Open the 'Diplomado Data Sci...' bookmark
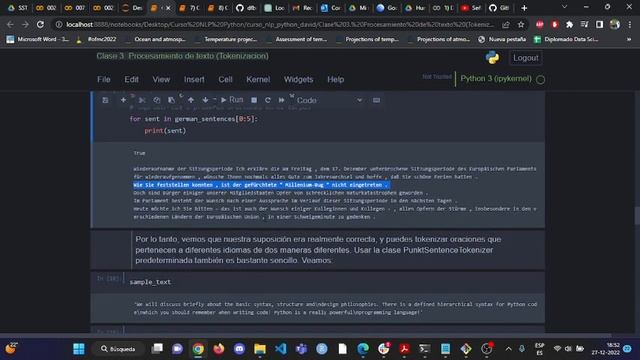This screenshot has height=360, width=640. click(567, 39)
